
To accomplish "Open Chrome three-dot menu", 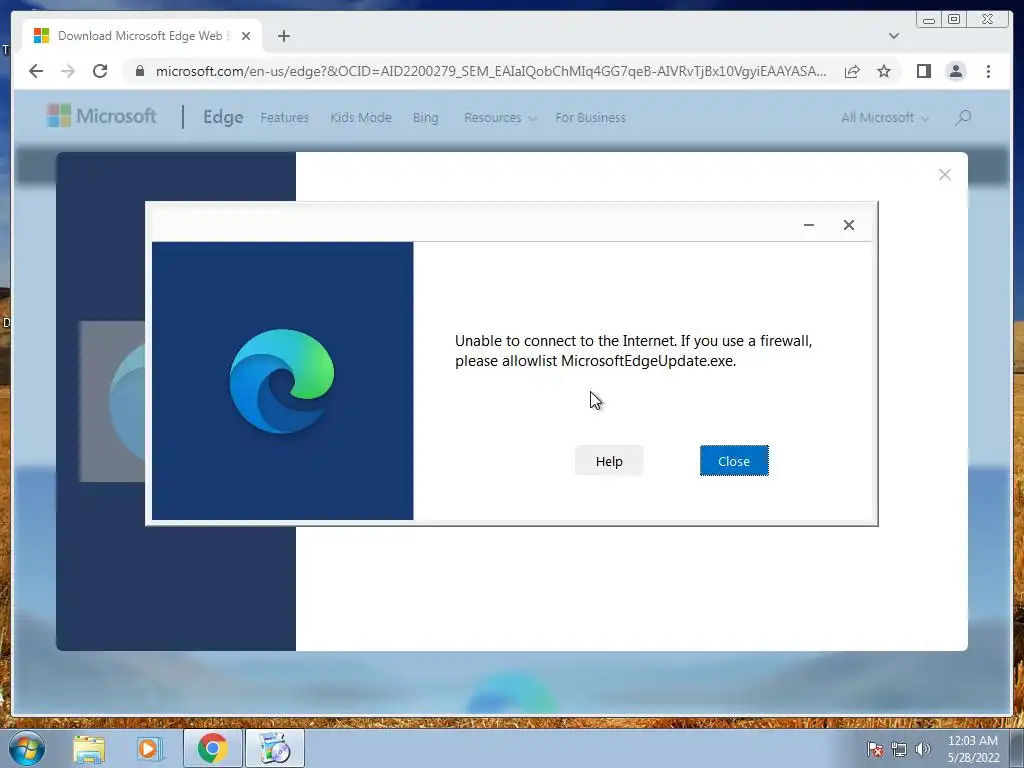I will (988, 71).
